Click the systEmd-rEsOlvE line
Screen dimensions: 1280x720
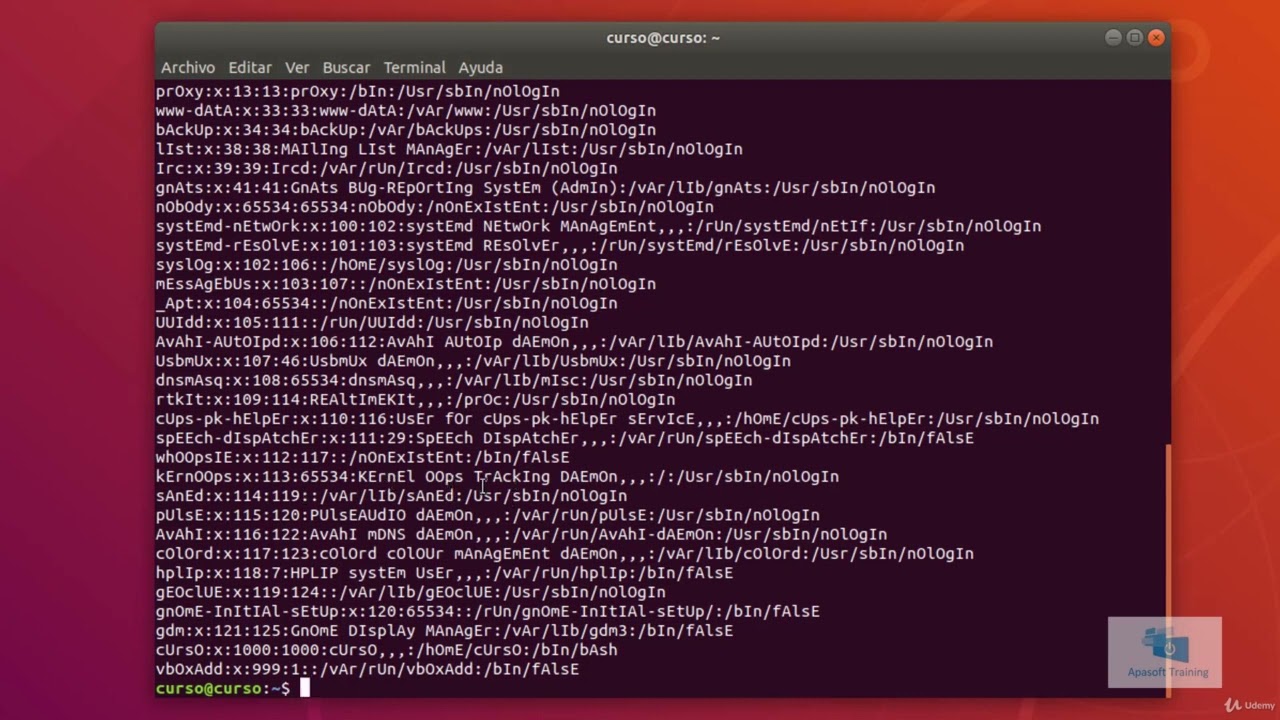coord(560,245)
